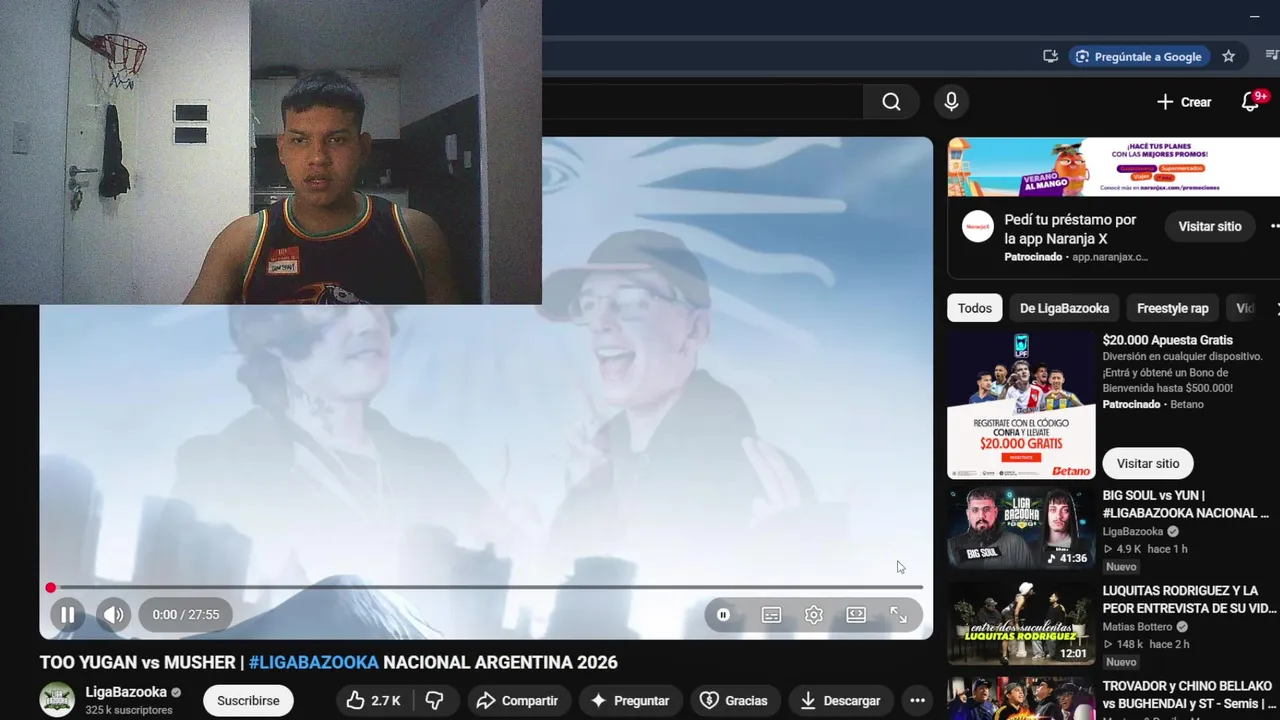
Task: Click the app.naranjax.c... sponsored URL text
Action: pos(1110,257)
